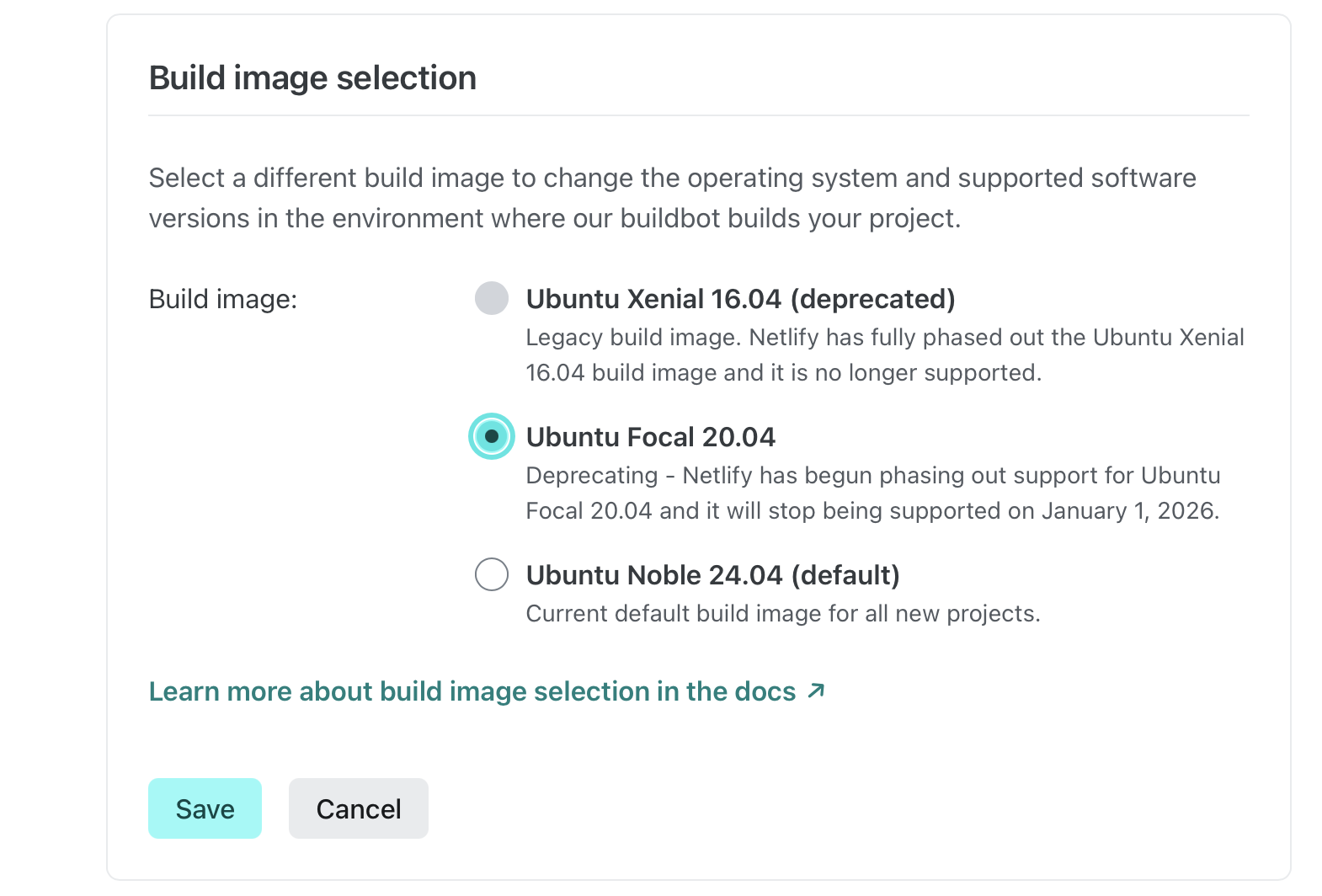Click the January 1, 2026 date text
Screen dimensions: 1322x896
pyautogui.click(x=1130, y=511)
